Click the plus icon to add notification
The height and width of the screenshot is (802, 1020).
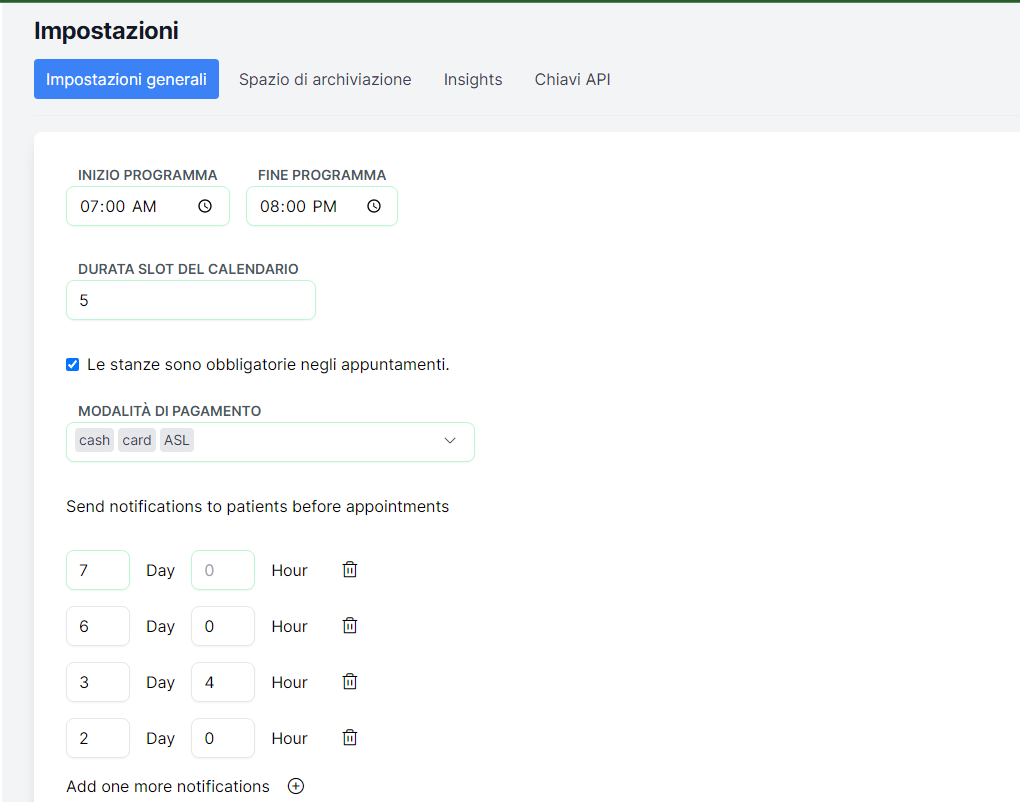click(x=296, y=786)
